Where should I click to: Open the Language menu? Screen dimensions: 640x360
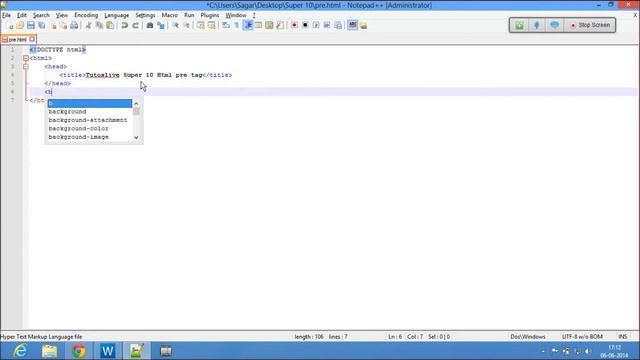coord(117,15)
